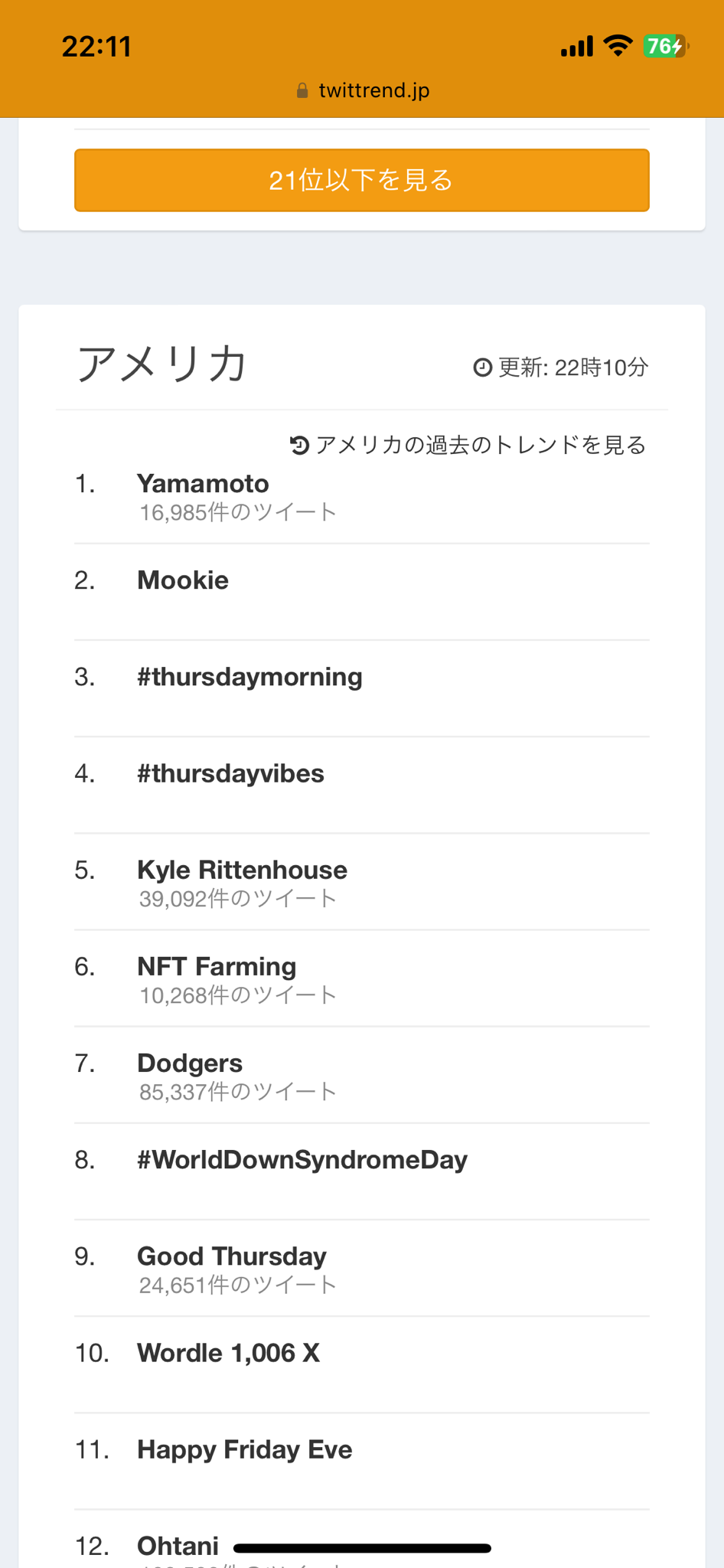
Task: Tap the clock icon next to 更新
Action: tap(482, 367)
